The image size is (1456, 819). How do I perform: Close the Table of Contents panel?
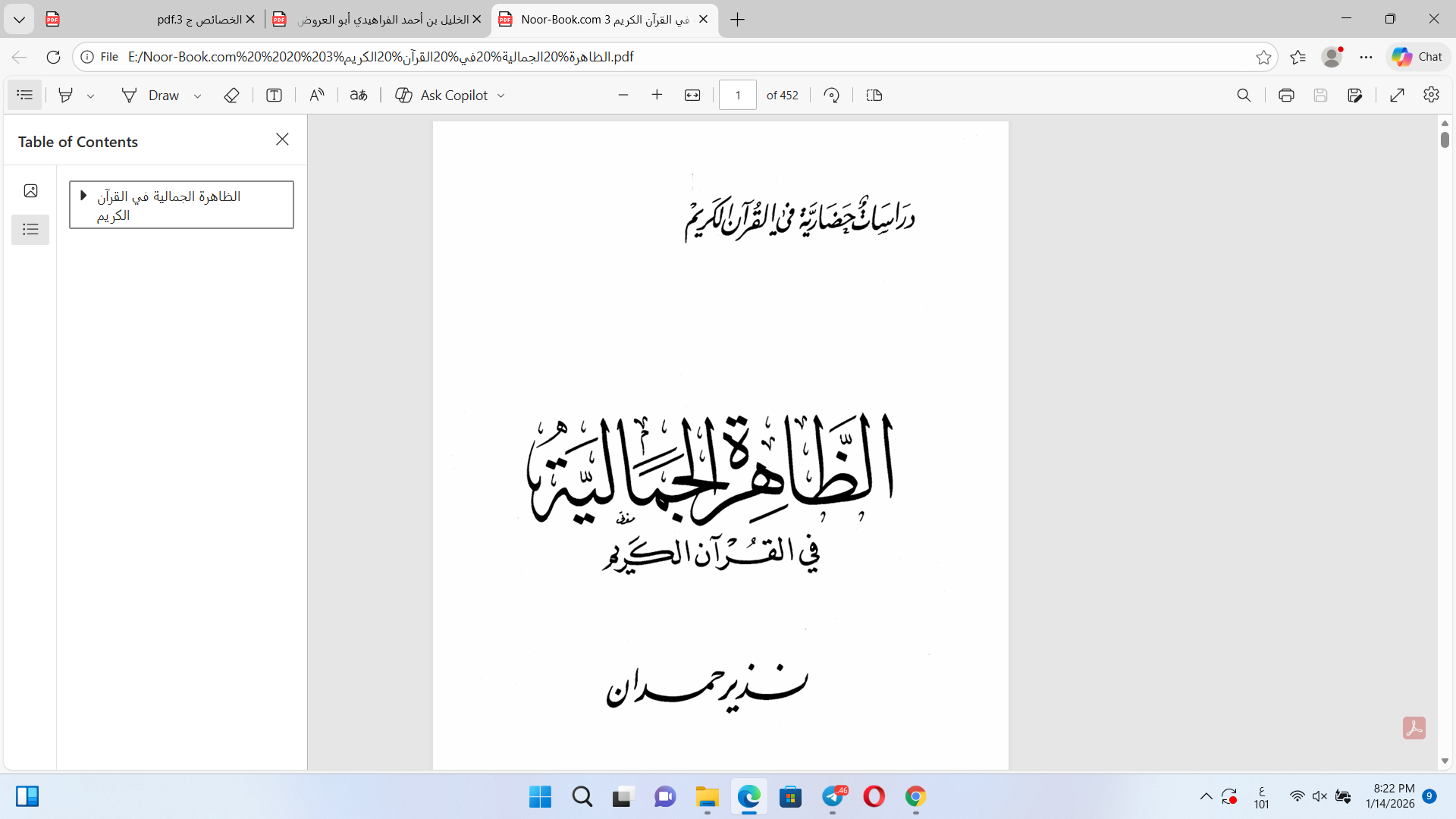click(282, 140)
